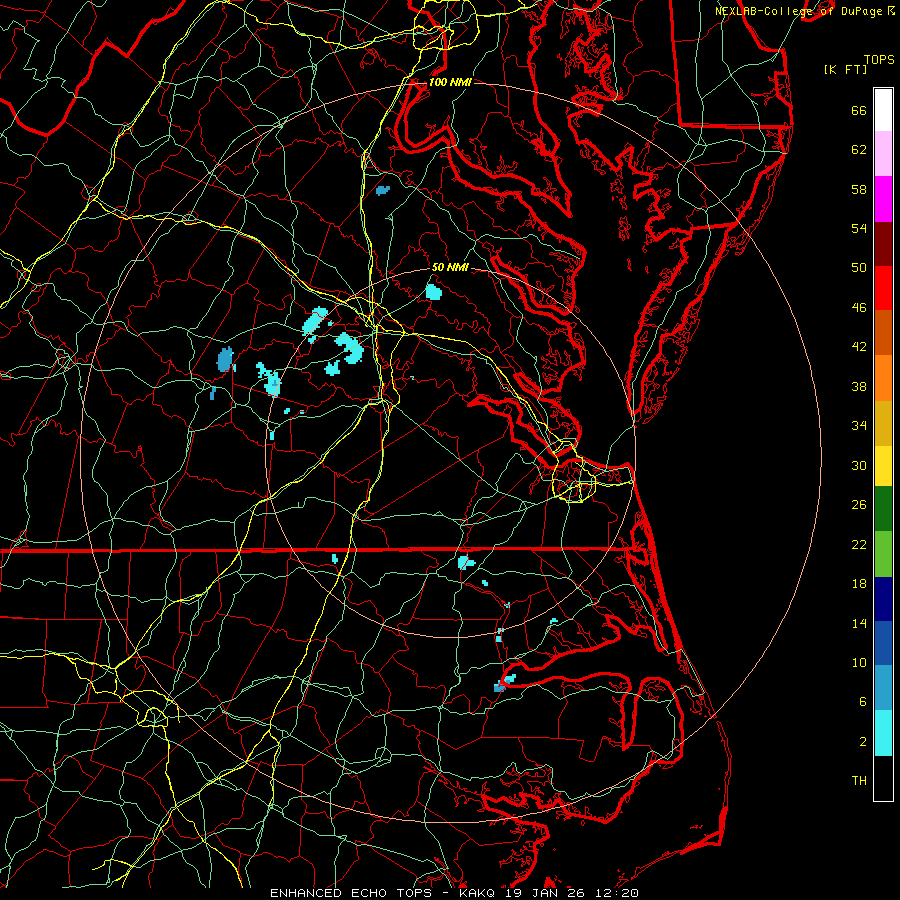
Task: Pick the medium blue legend swatch
Action: 883,643
